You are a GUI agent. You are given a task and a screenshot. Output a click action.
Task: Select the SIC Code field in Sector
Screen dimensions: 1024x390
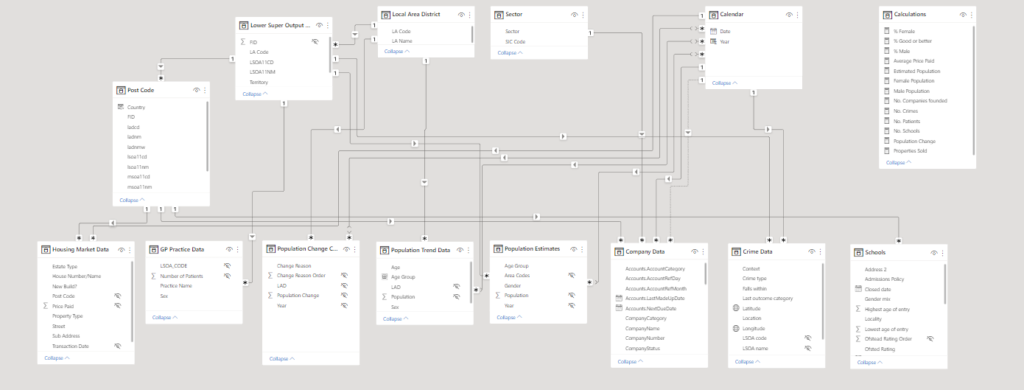tap(515, 42)
